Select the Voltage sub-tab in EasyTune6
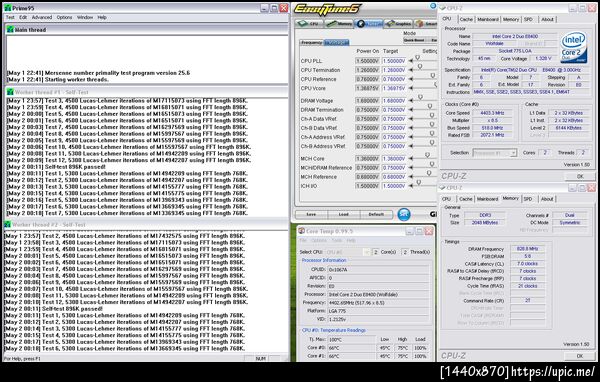This screenshot has width=600, height=382. (337, 42)
